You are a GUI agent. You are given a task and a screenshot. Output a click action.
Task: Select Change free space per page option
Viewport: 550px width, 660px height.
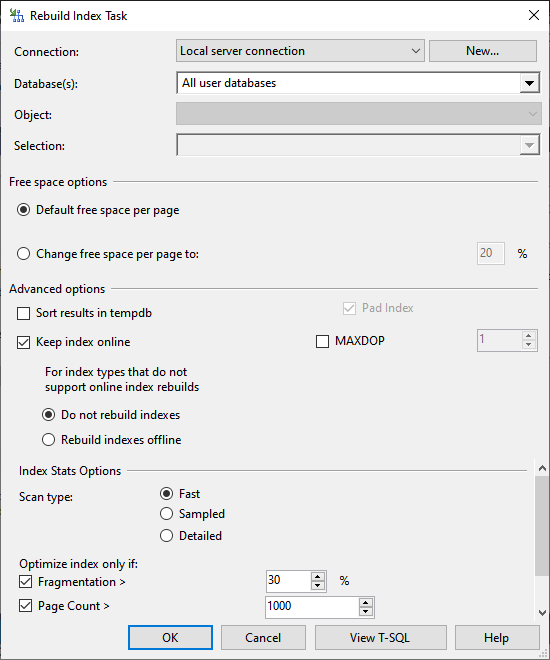coord(24,254)
